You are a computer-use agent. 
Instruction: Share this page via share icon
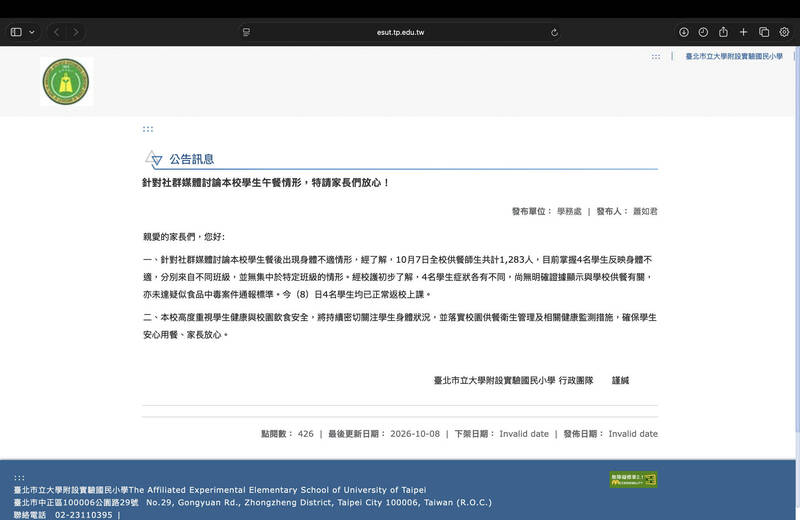tap(723, 32)
